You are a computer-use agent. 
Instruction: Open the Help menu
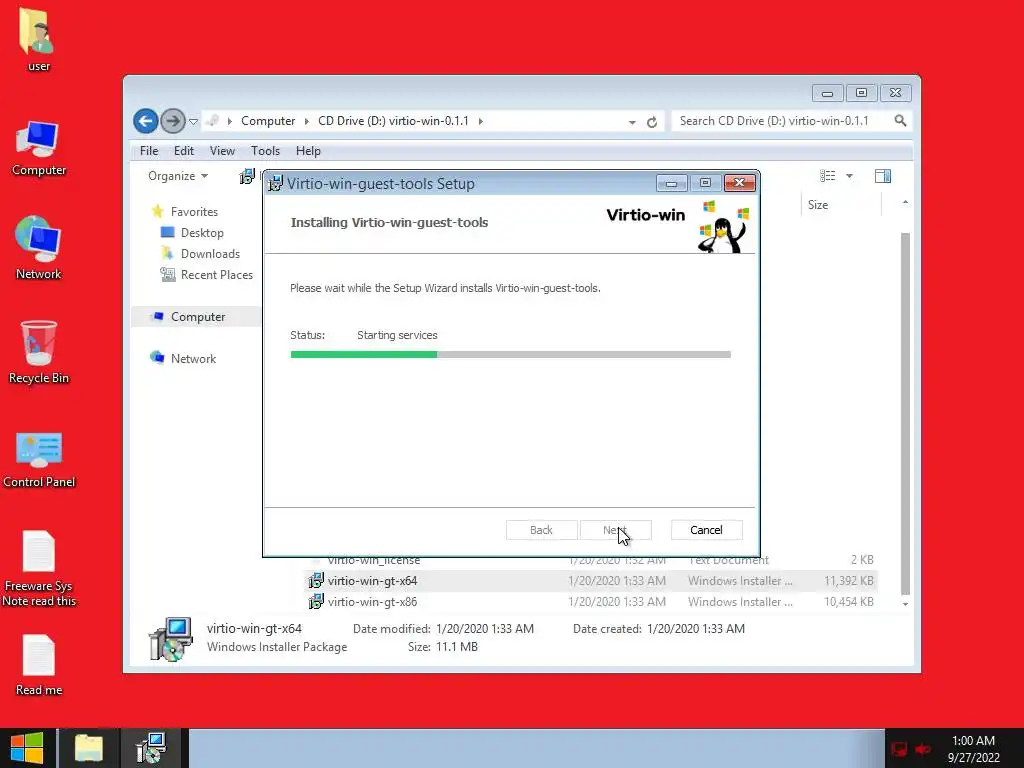[x=308, y=151]
